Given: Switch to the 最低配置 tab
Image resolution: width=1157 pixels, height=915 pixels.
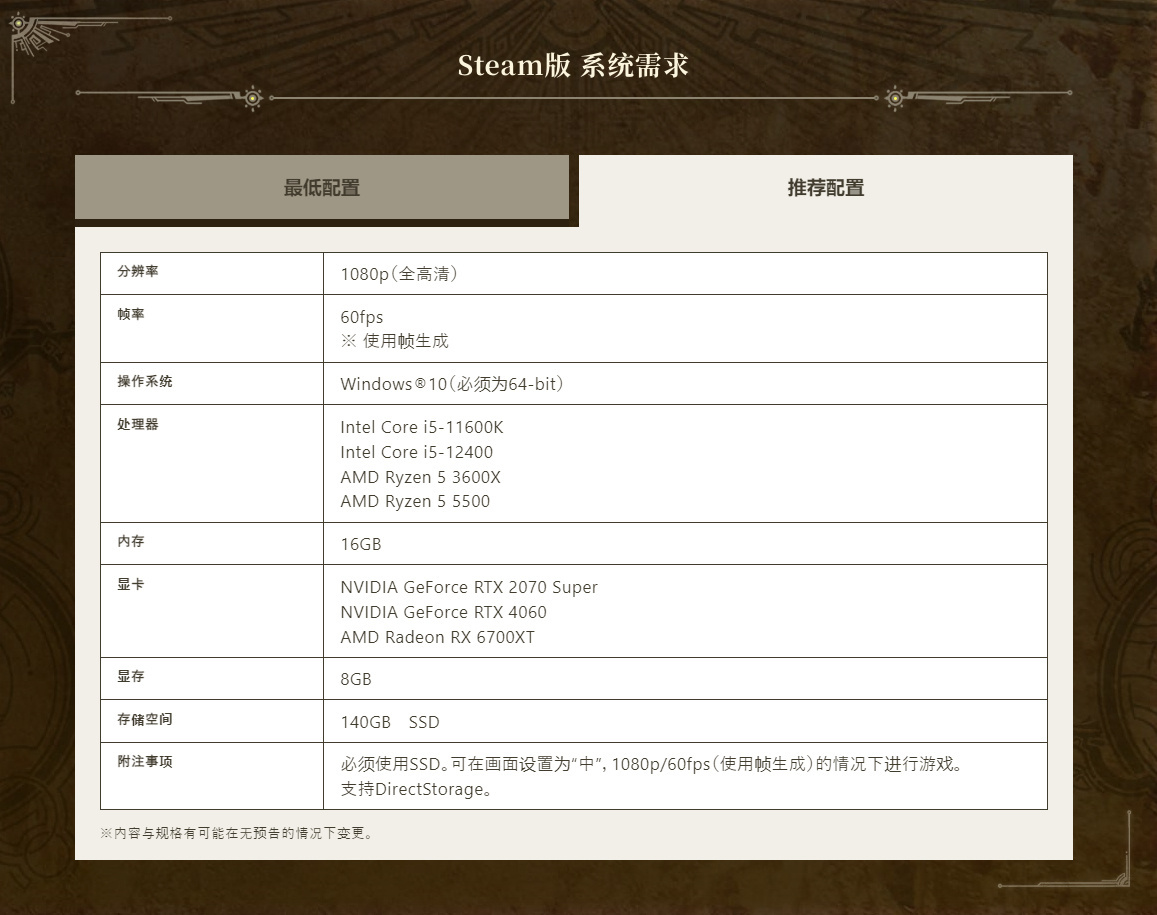Looking at the screenshot, I should tap(322, 187).
